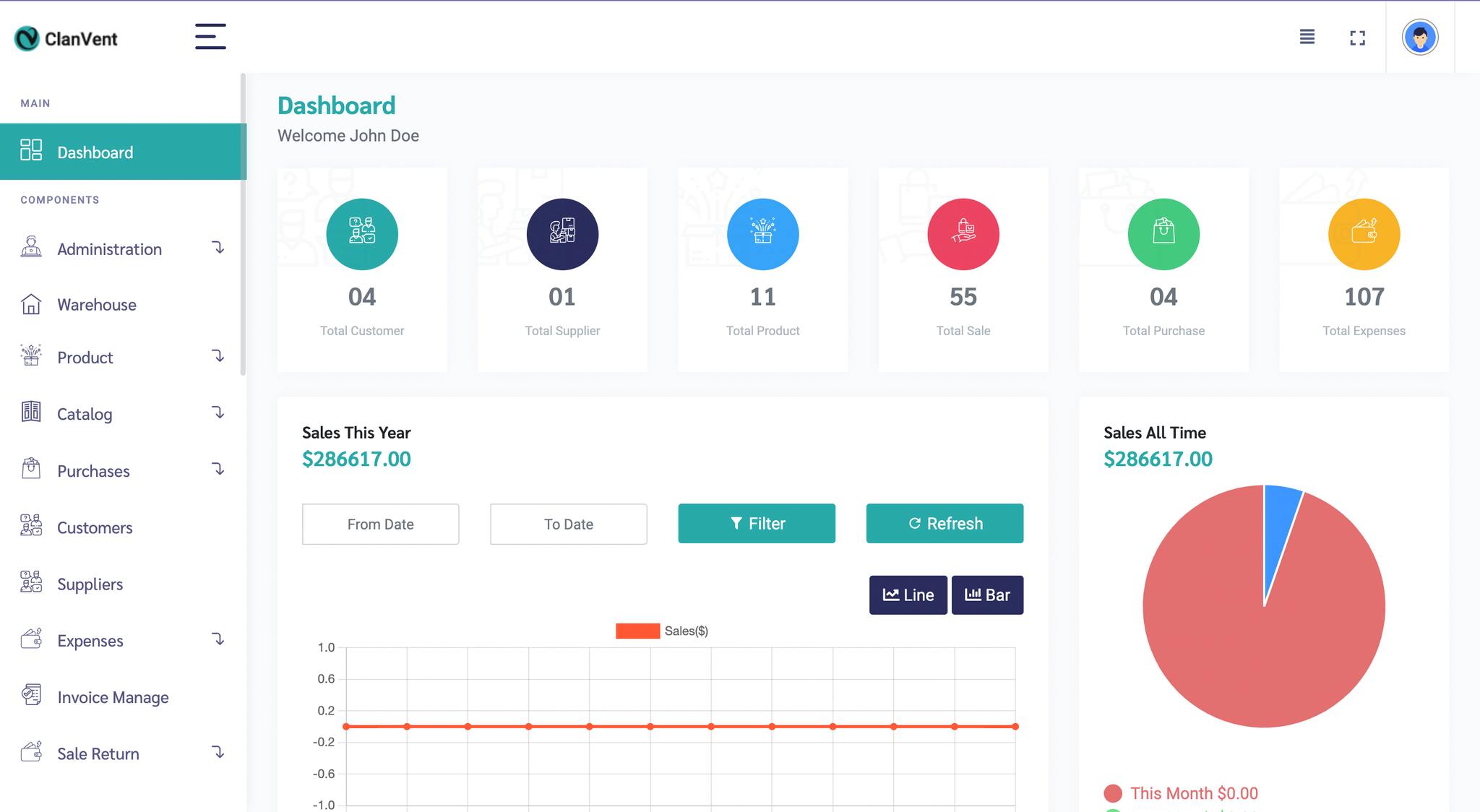Viewport: 1480px width, 812px height.
Task: Click the sidebar vertical scrollbar
Action: point(243,224)
